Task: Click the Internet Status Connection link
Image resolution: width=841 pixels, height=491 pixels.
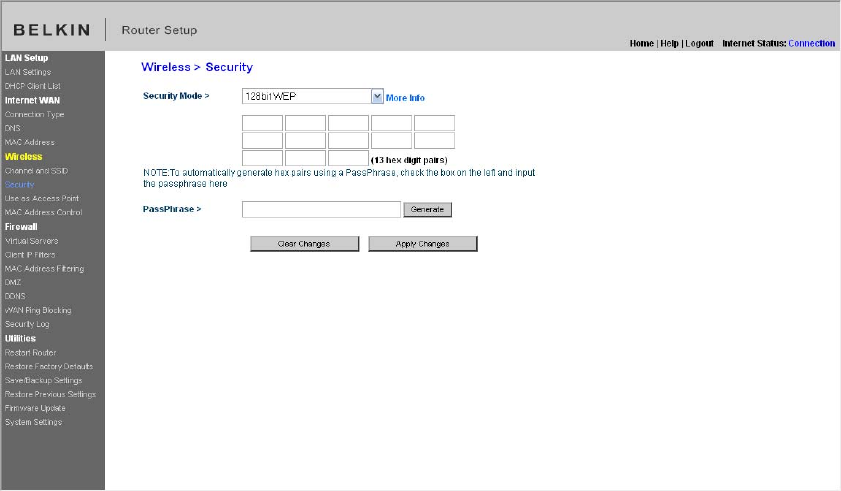Action: click(x=812, y=43)
